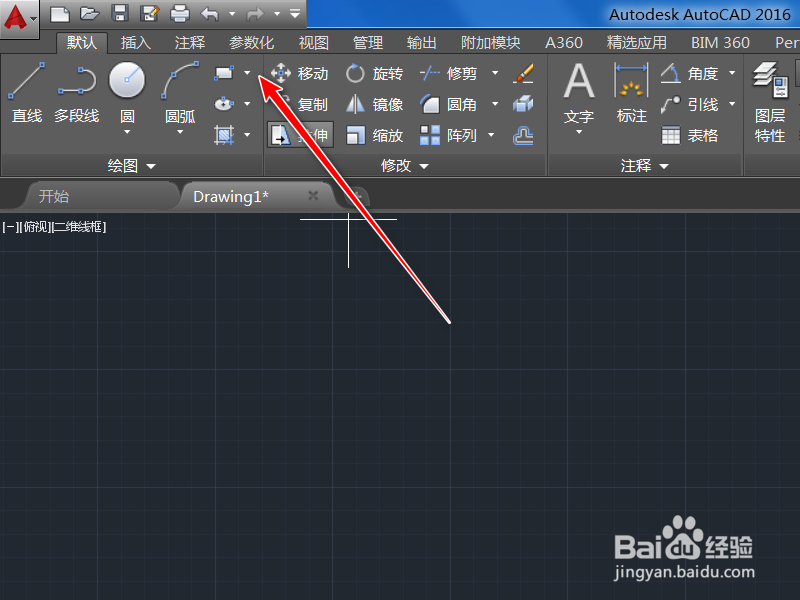Viewport: 800px width, 600px height.
Task: Click the 标注 dimension tool
Action: click(x=632, y=93)
